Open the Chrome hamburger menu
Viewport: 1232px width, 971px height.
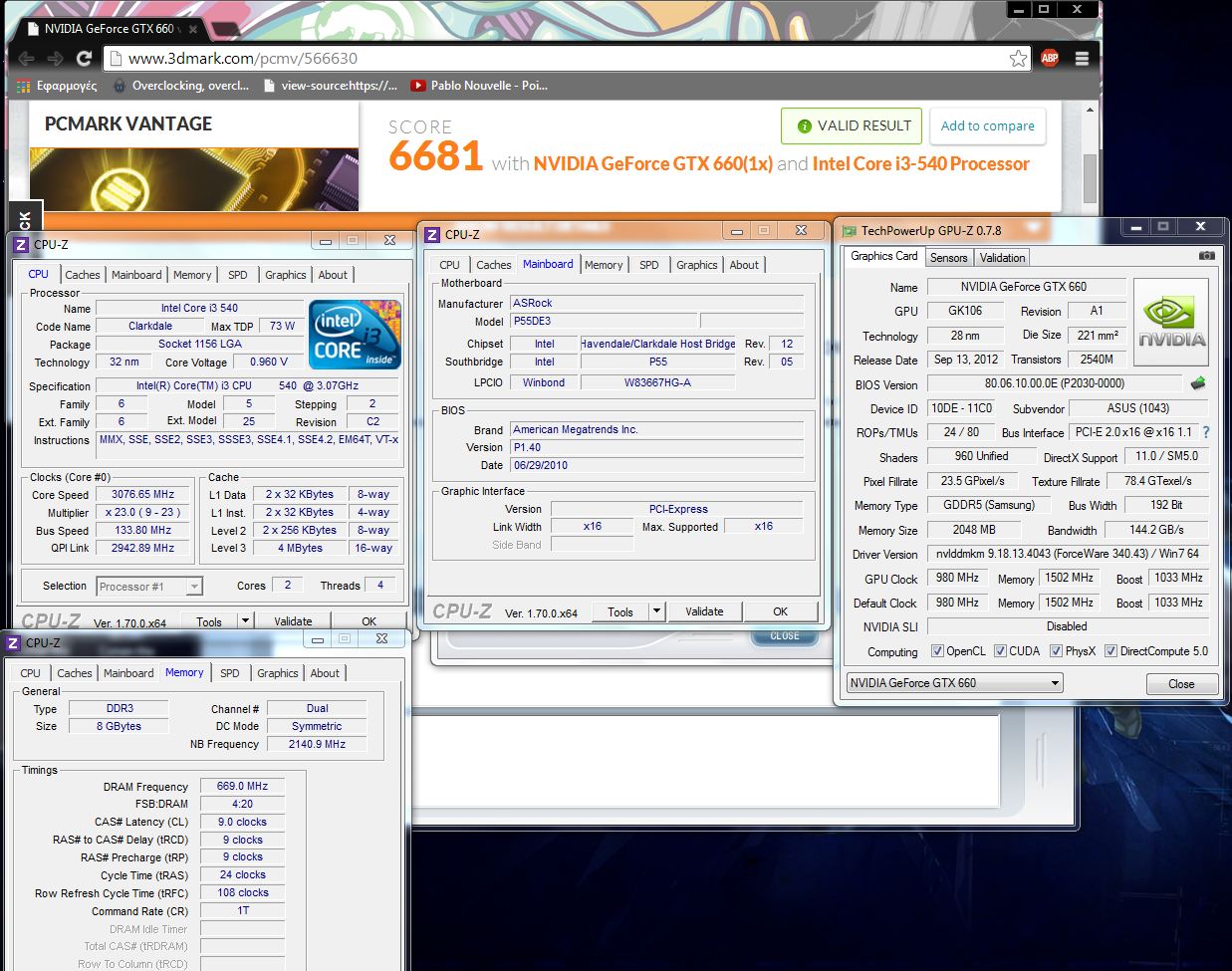(1082, 58)
